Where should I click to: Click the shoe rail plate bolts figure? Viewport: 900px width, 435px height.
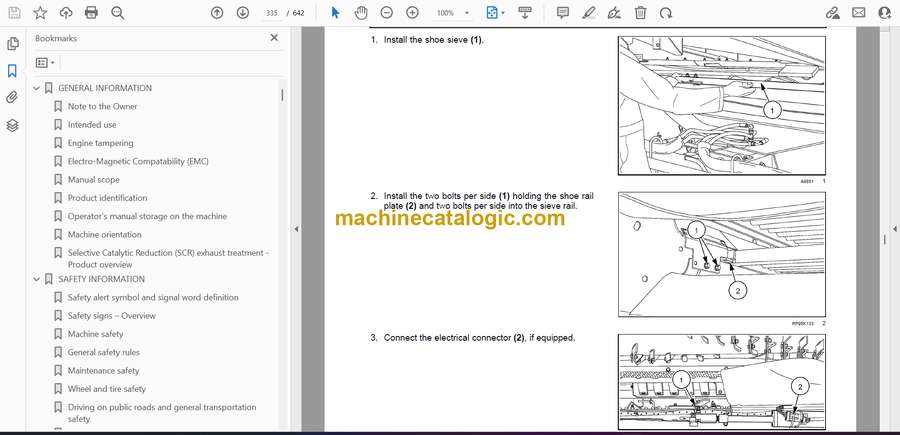(x=721, y=255)
